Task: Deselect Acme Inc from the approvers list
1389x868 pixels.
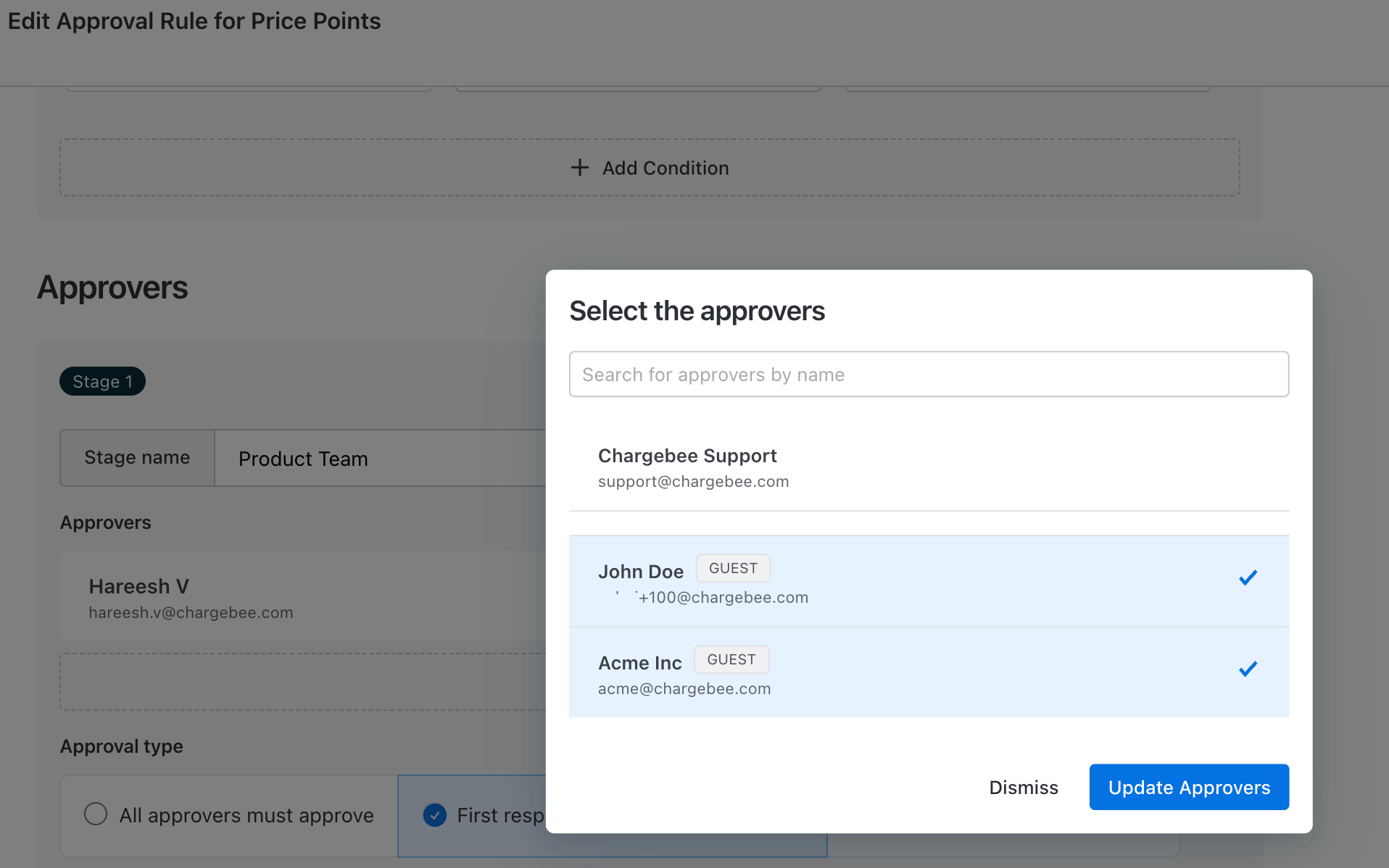Action: coord(928,673)
